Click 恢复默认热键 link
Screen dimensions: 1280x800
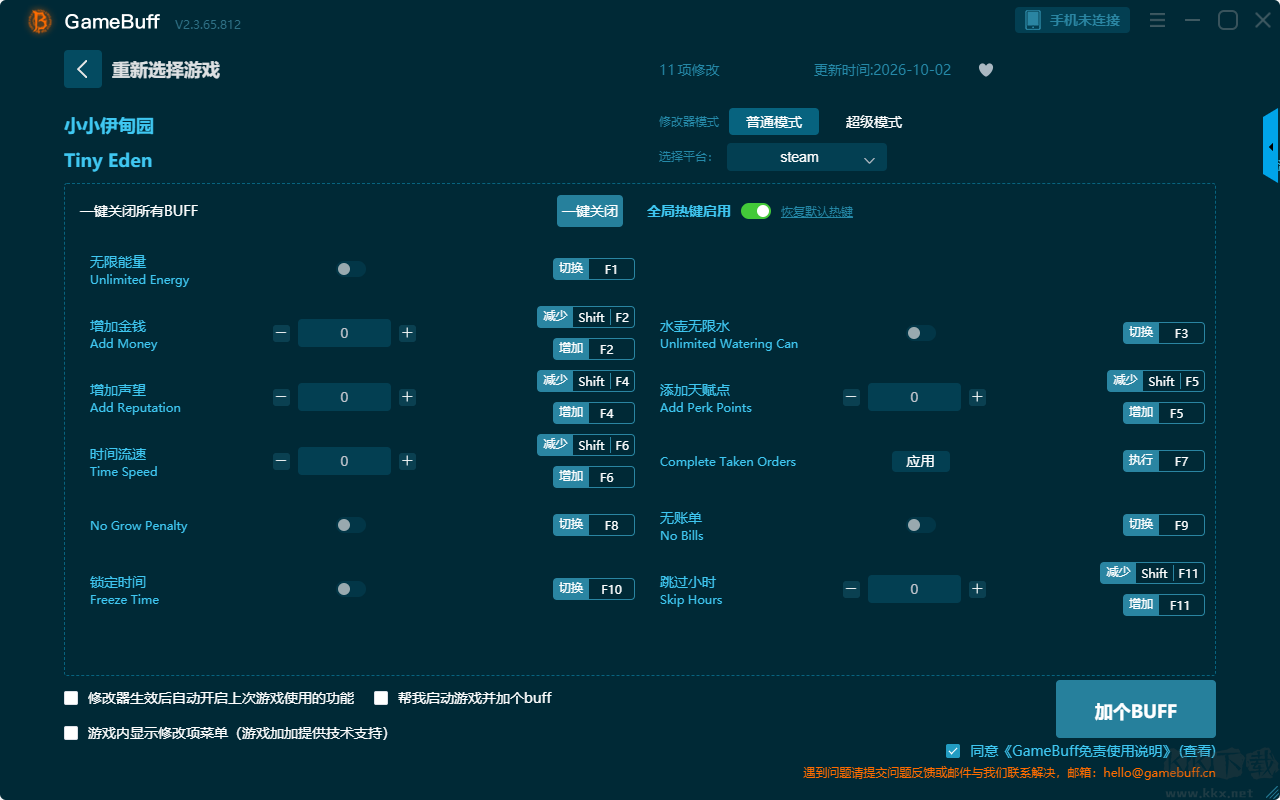tap(817, 212)
